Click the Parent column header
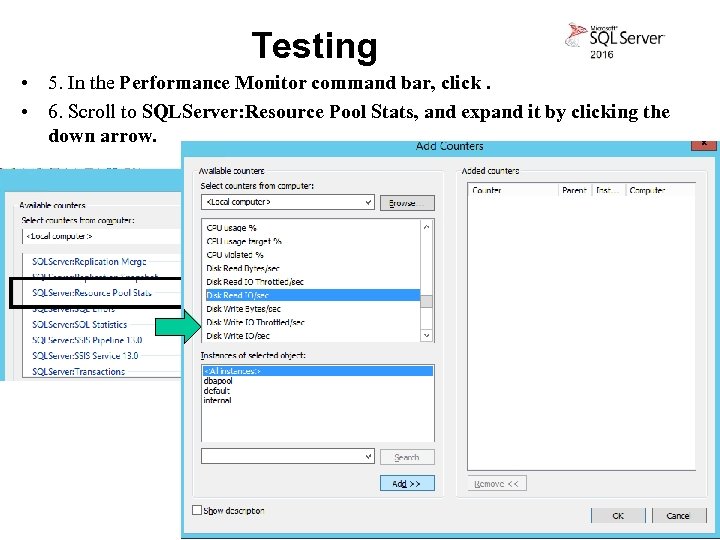Screen dimensions: 720x540 (x=574, y=190)
